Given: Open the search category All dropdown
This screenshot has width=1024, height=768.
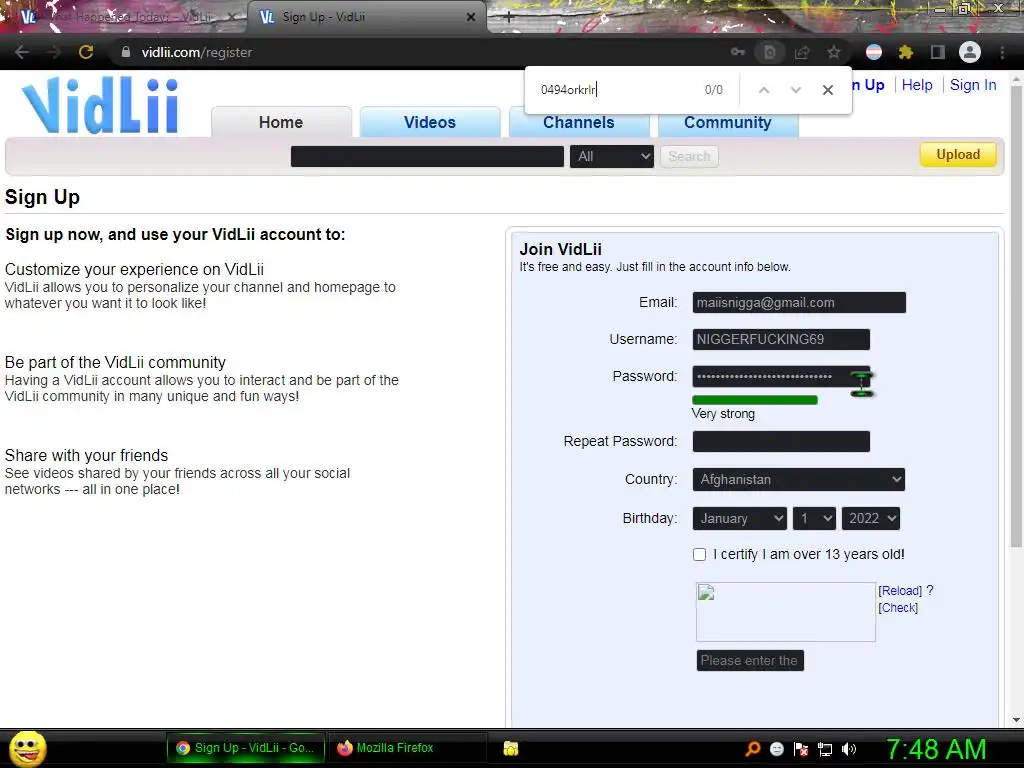Looking at the screenshot, I should 612,157.
